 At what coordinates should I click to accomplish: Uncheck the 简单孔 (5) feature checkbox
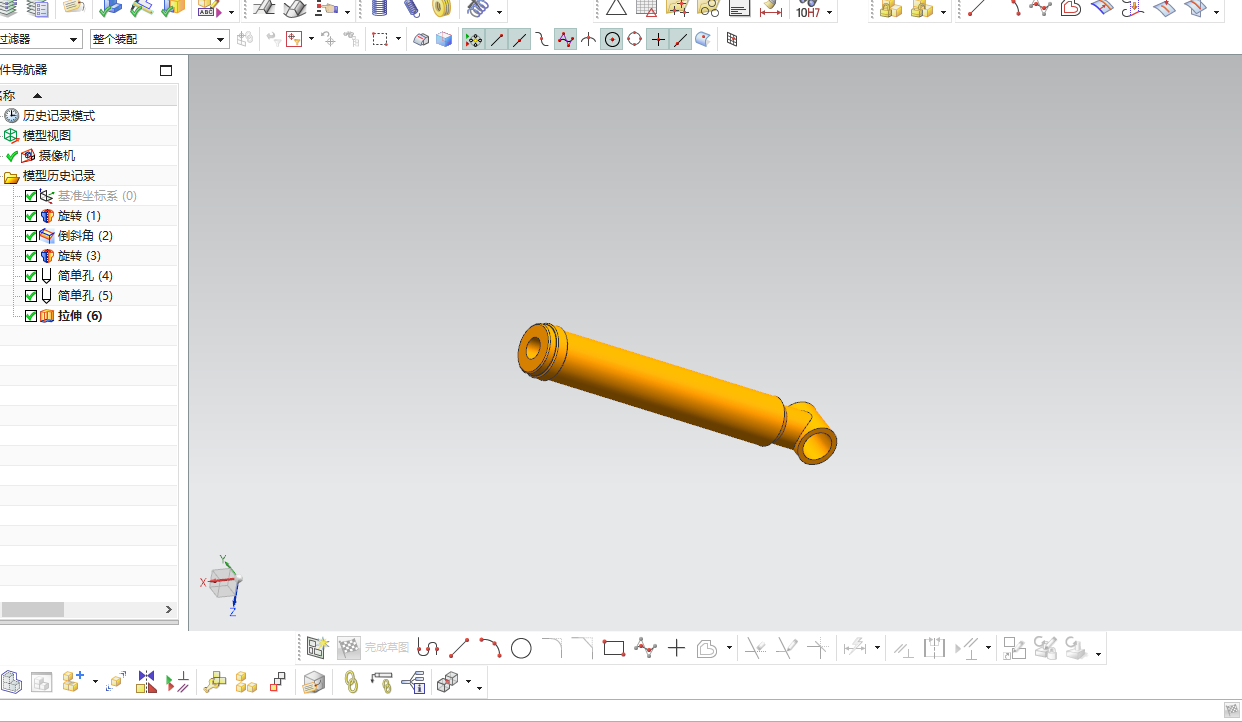click(x=31, y=296)
